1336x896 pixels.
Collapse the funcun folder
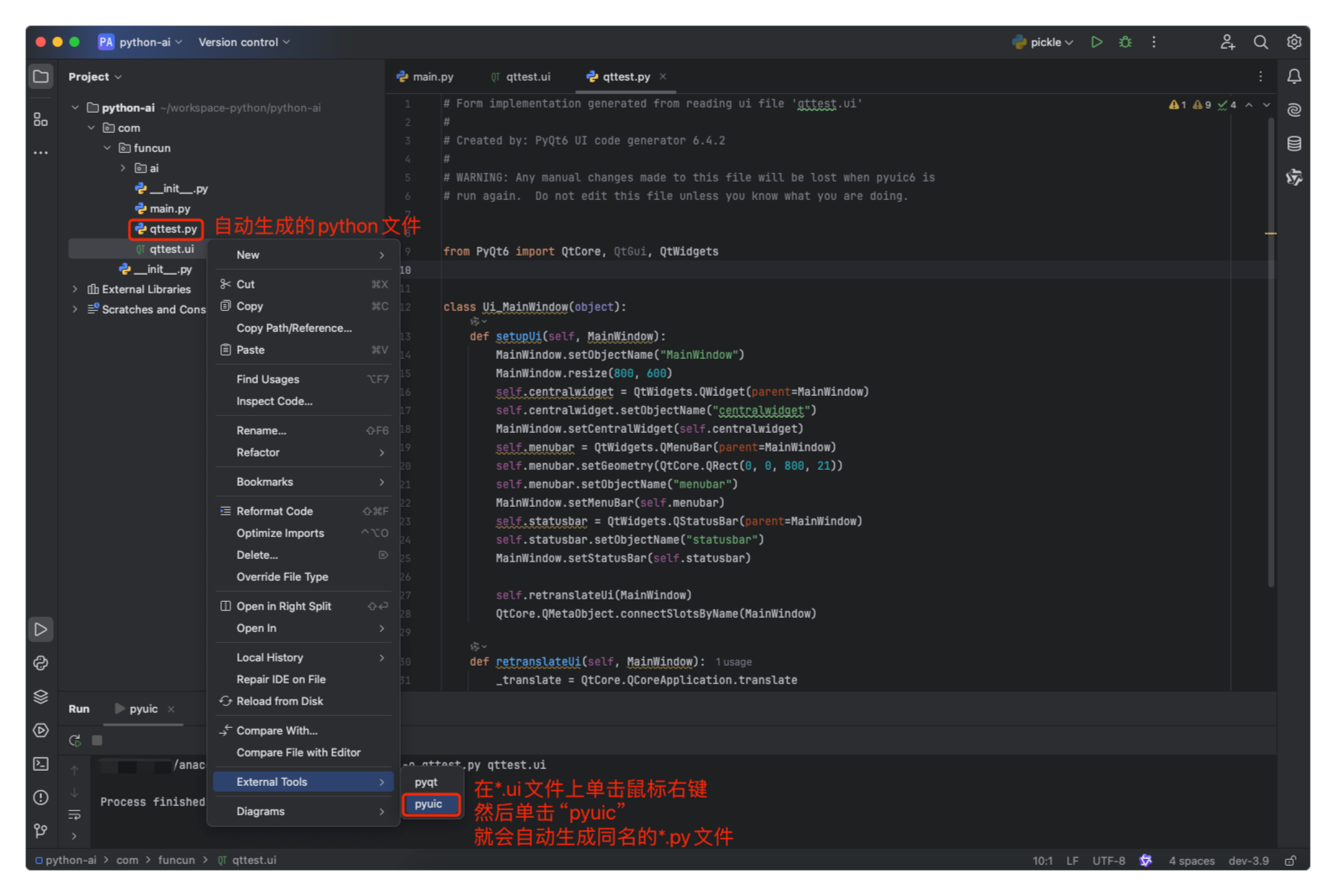[107, 148]
